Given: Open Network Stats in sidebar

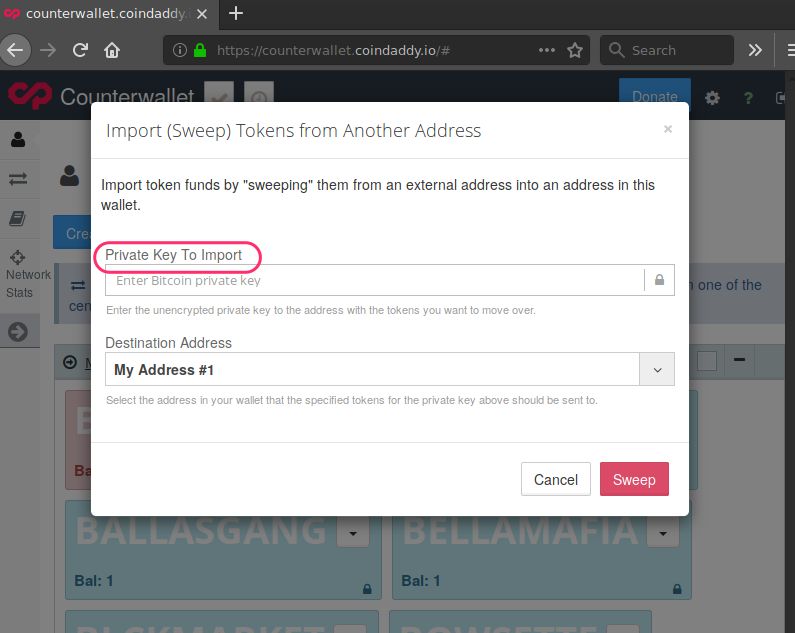Looking at the screenshot, I should [20, 274].
